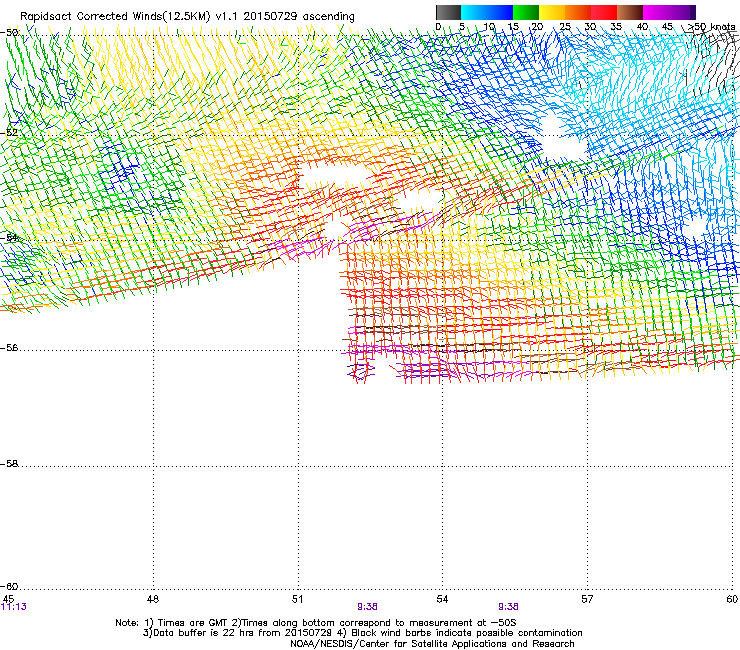Click the '-54' latitude label
Screen dimensions: 740x650
pos(9,237)
